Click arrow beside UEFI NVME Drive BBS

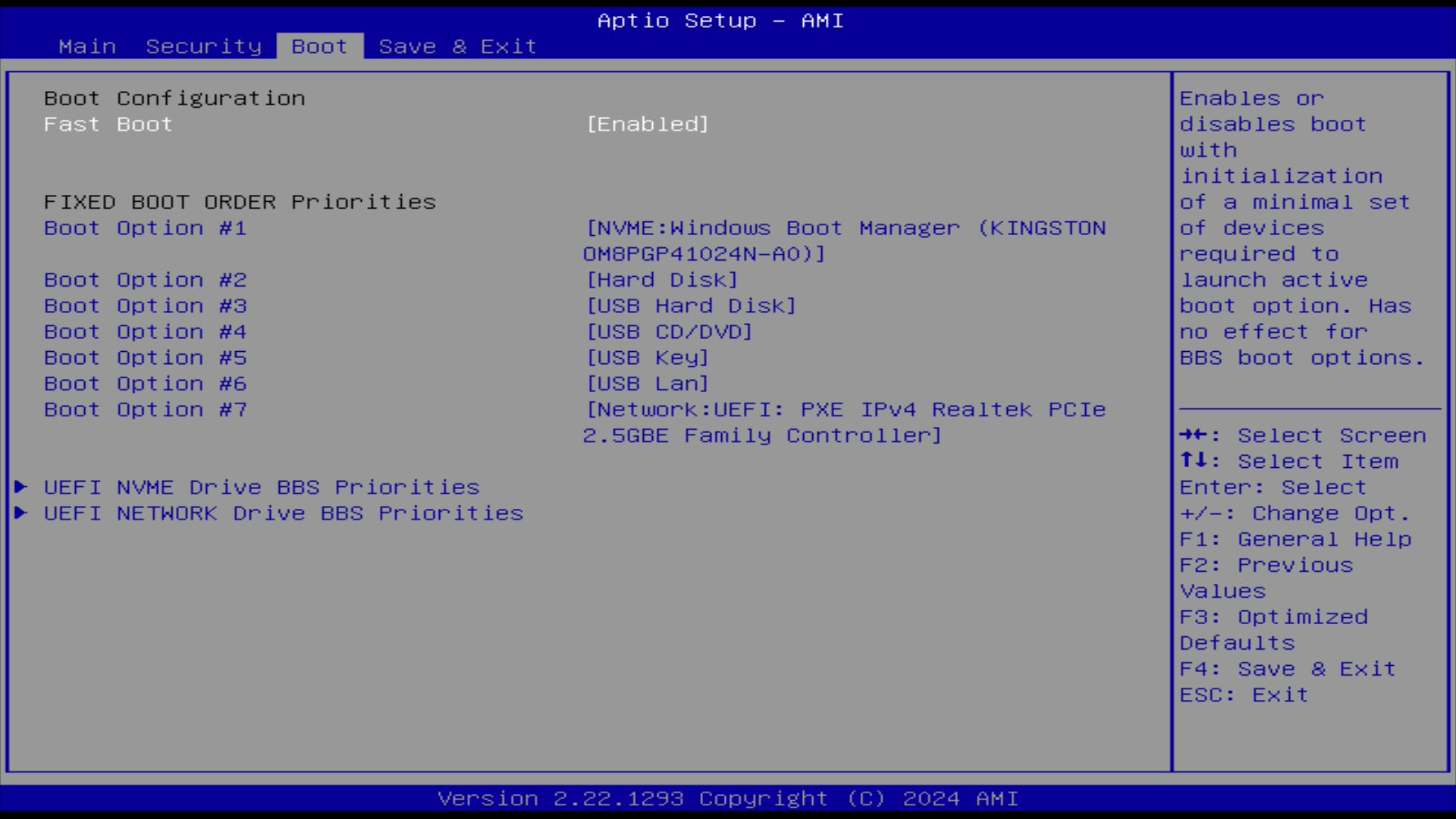pyautogui.click(x=21, y=487)
